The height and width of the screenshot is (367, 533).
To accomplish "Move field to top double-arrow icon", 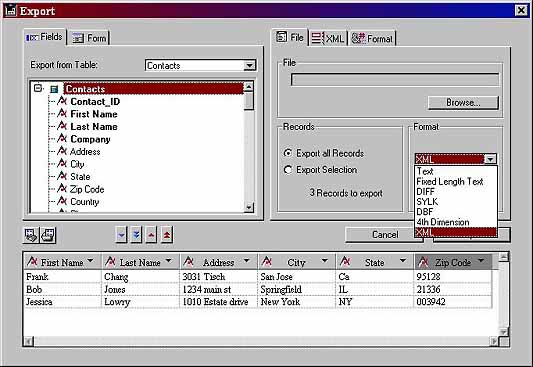I will pyautogui.click(x=167, y=235).
